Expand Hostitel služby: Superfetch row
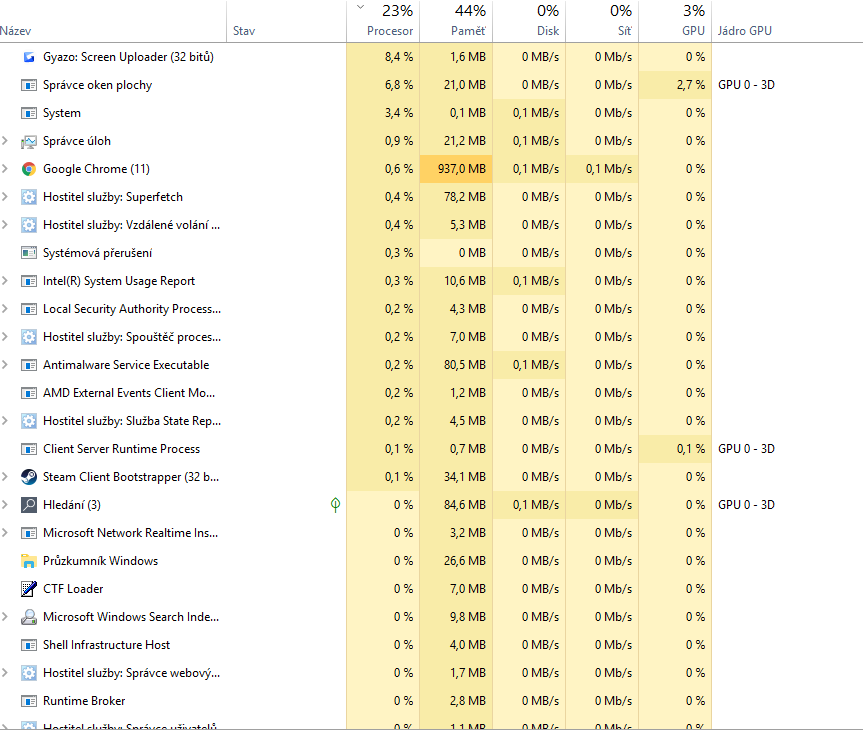The image size is (863, 733). 5,197
